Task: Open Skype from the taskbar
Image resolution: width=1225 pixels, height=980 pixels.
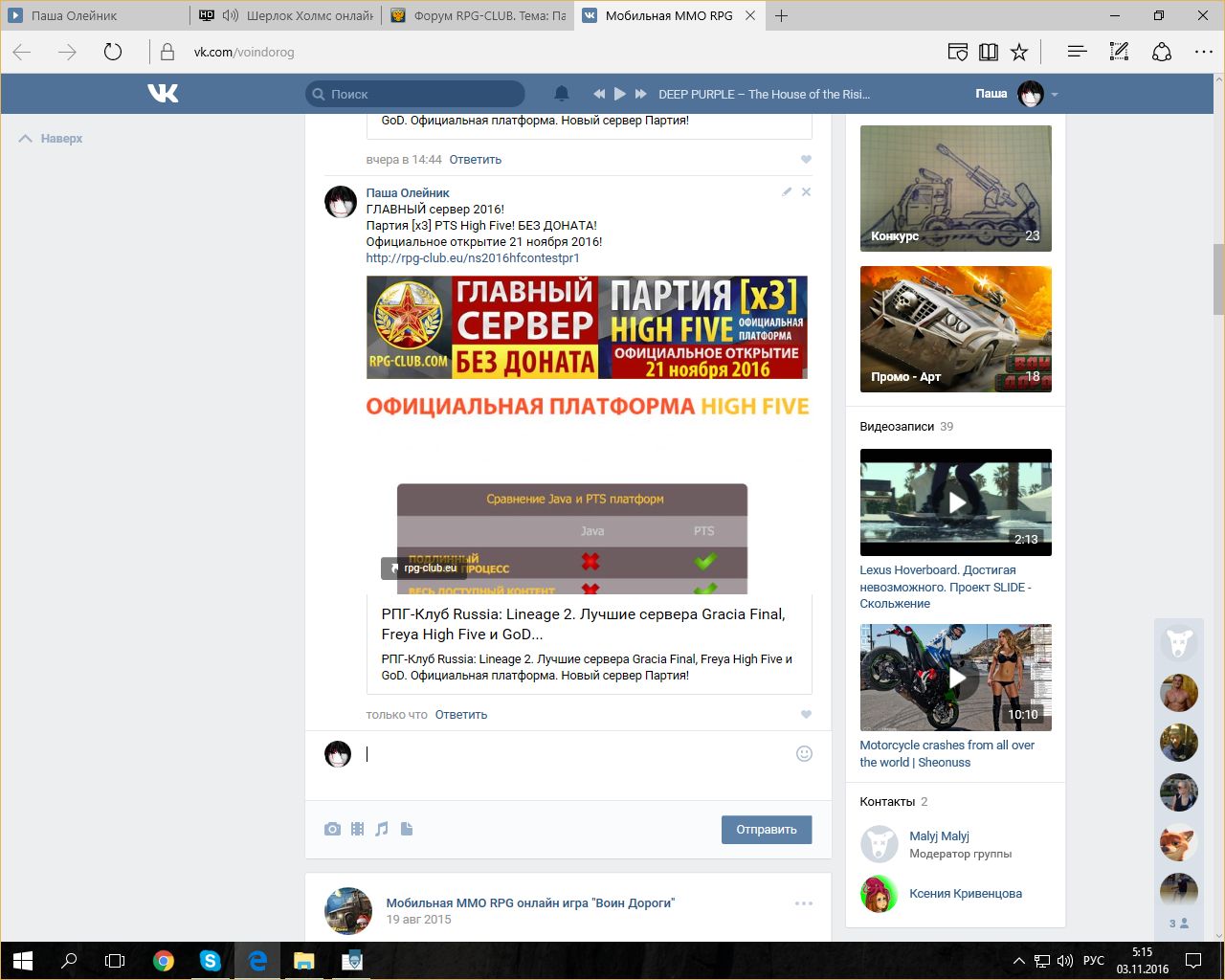Action: click(211, 961)
